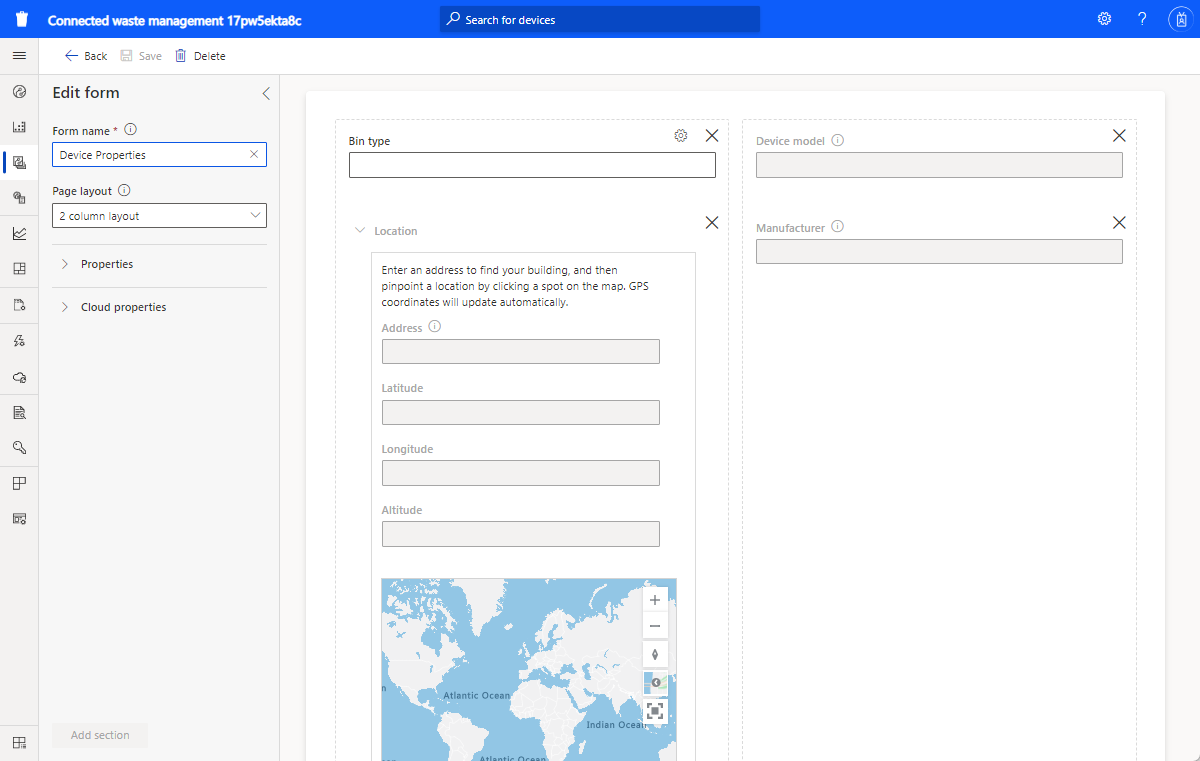
Task: Collapse the Location section chevron
Action: pos(360,231)
